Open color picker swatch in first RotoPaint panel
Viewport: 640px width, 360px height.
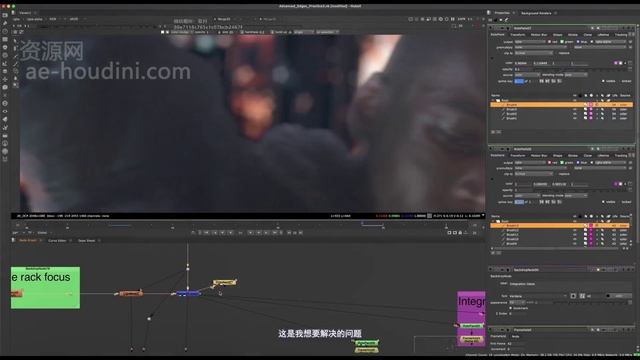point(616,63)
